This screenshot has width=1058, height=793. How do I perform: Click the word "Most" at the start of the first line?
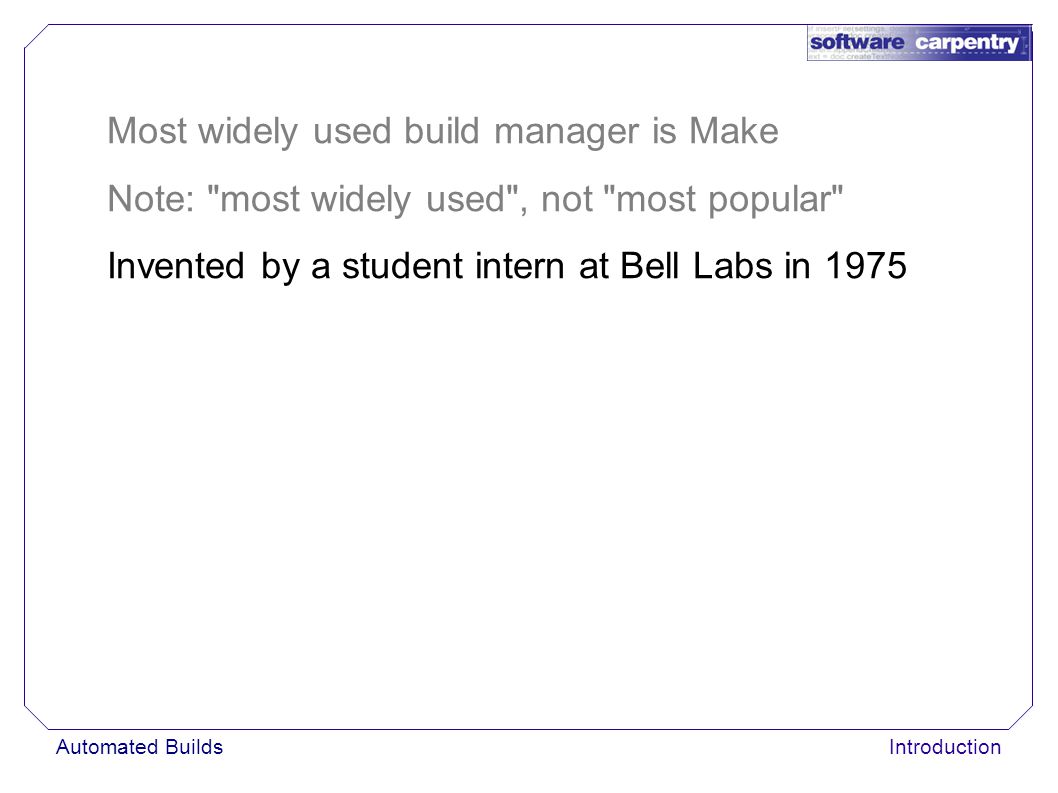point(146,130)
